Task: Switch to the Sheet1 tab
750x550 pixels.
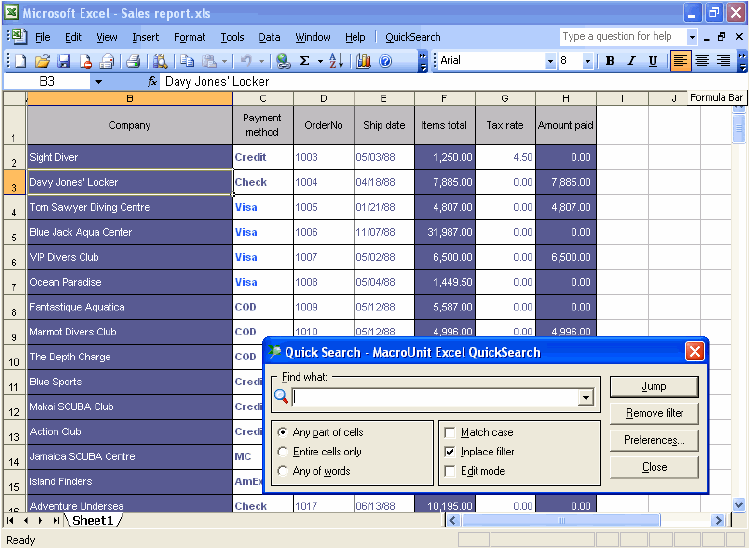Action: [x=93, y=520]
